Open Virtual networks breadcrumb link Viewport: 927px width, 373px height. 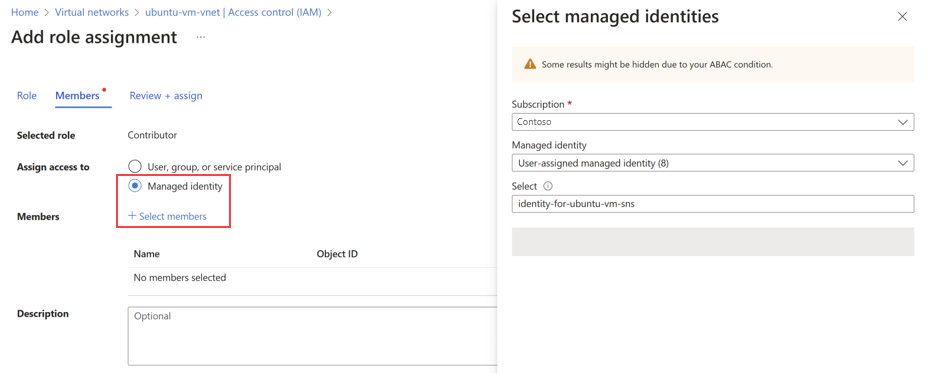point(92,12)
